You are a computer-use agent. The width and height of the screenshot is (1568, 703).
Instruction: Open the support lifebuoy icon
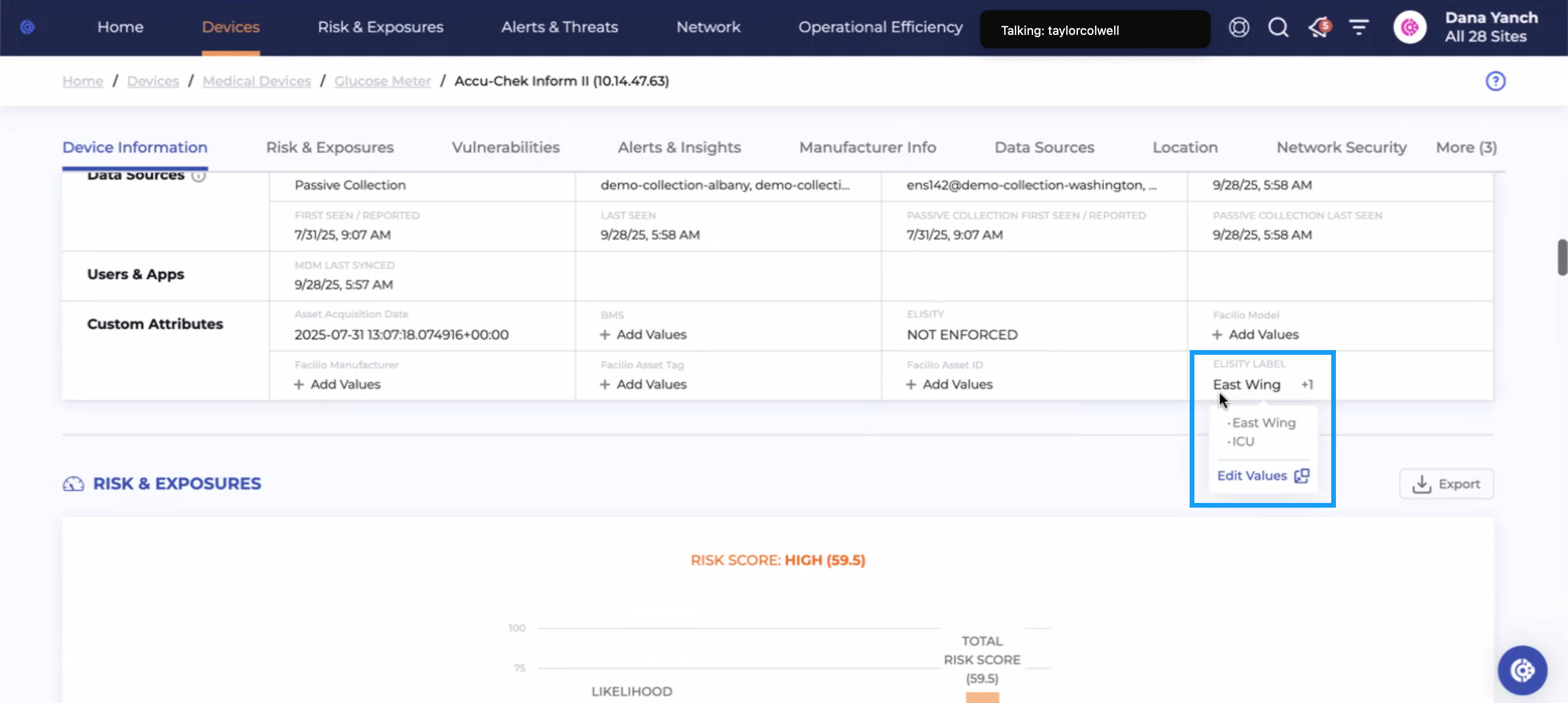(1239, 27)
